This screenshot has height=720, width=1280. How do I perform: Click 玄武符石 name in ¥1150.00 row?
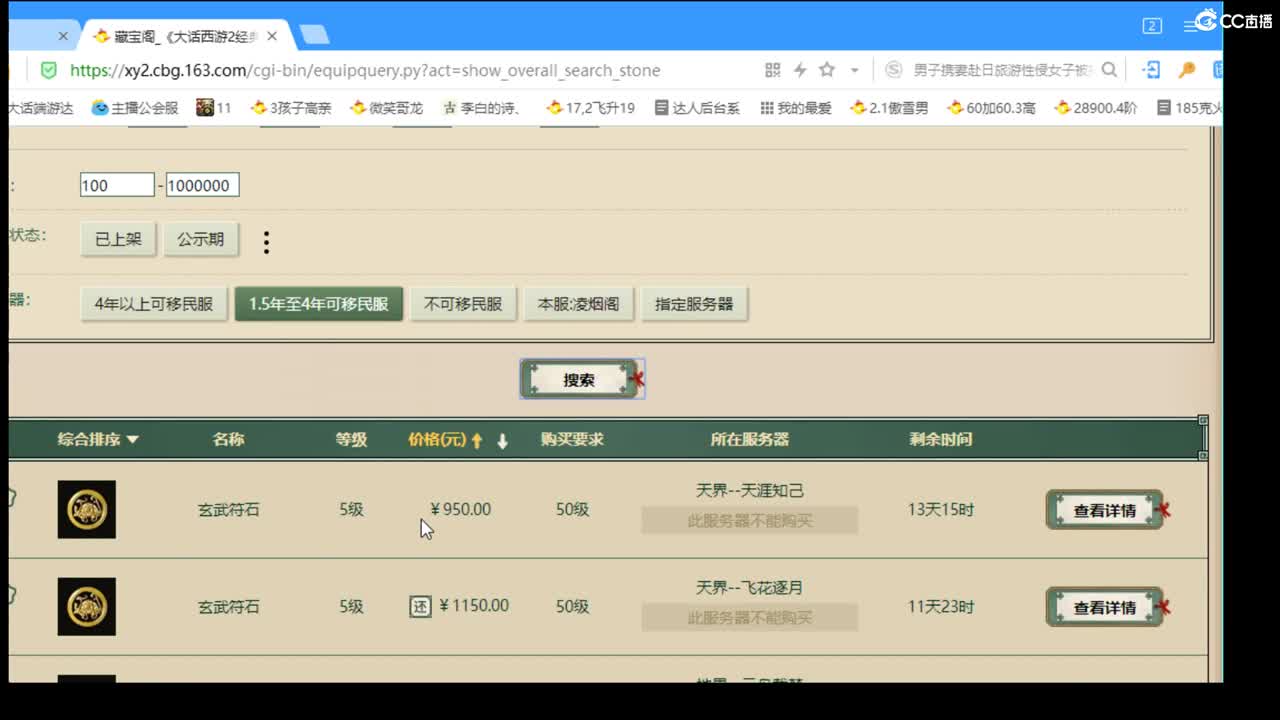coord(228,606)
